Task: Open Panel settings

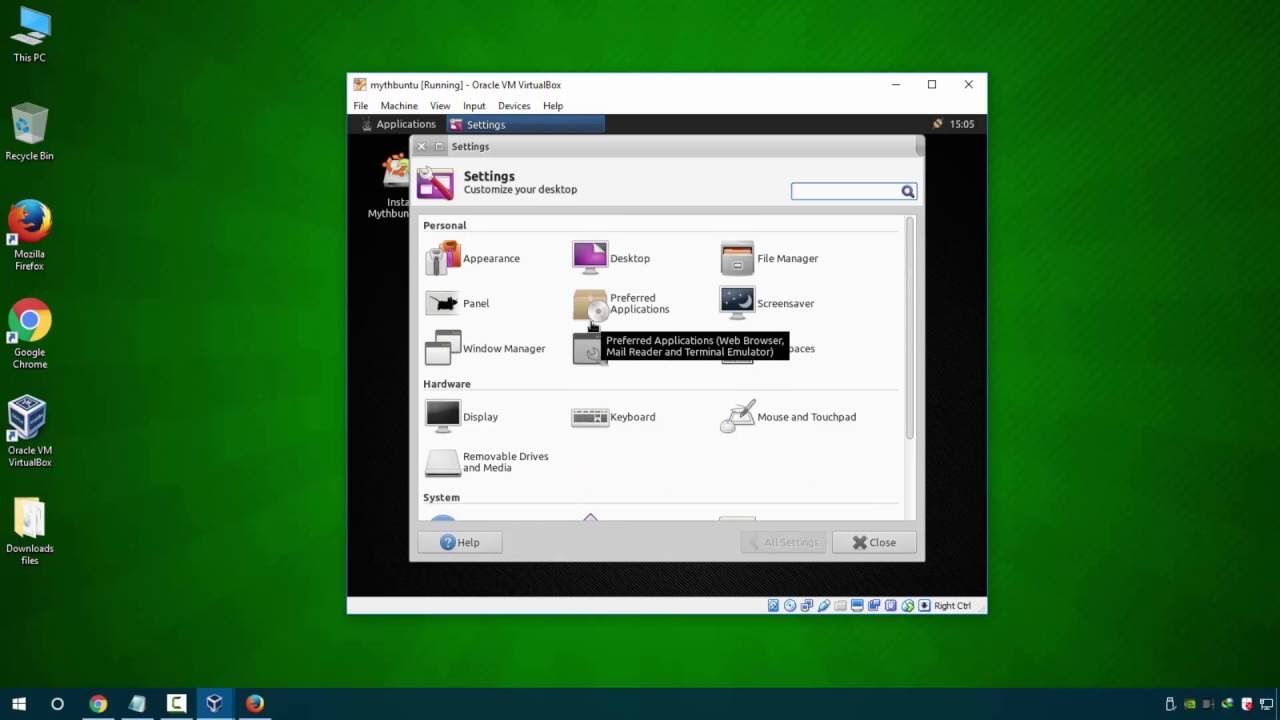Action: coord(458,303)
